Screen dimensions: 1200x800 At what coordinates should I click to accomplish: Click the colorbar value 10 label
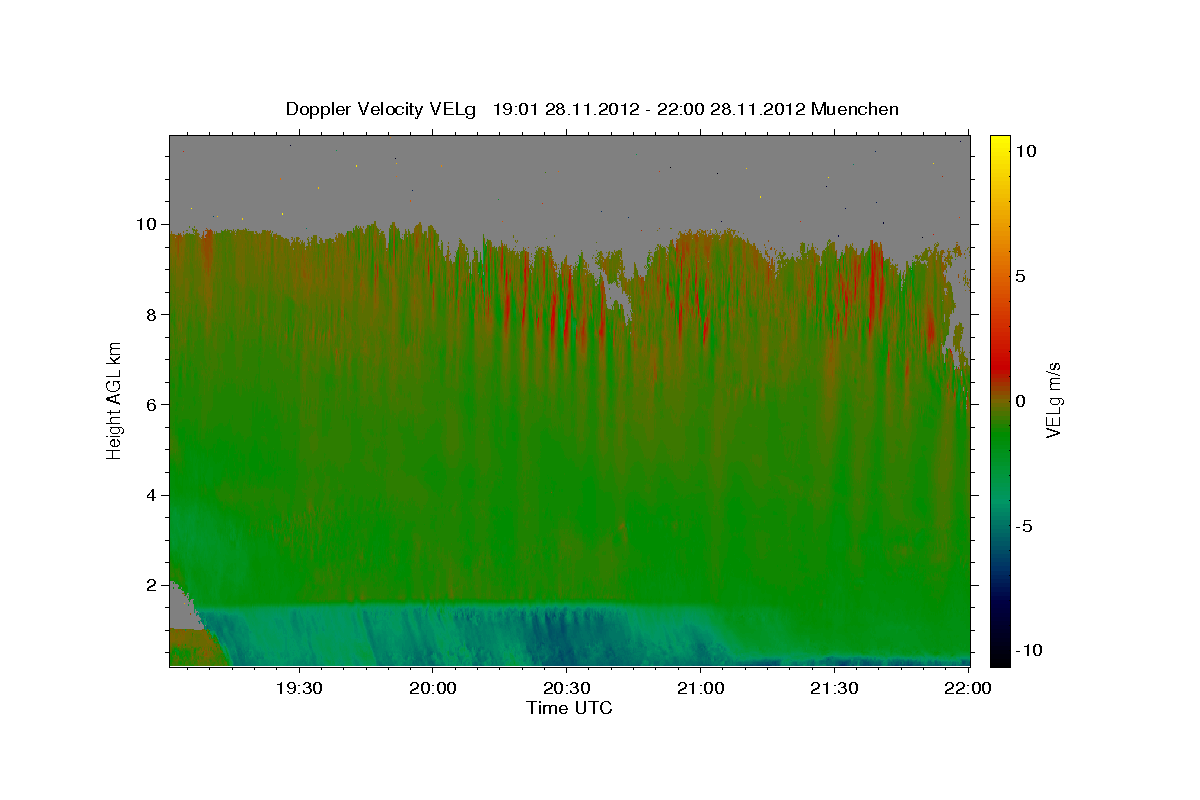[x=1025, y=150]
